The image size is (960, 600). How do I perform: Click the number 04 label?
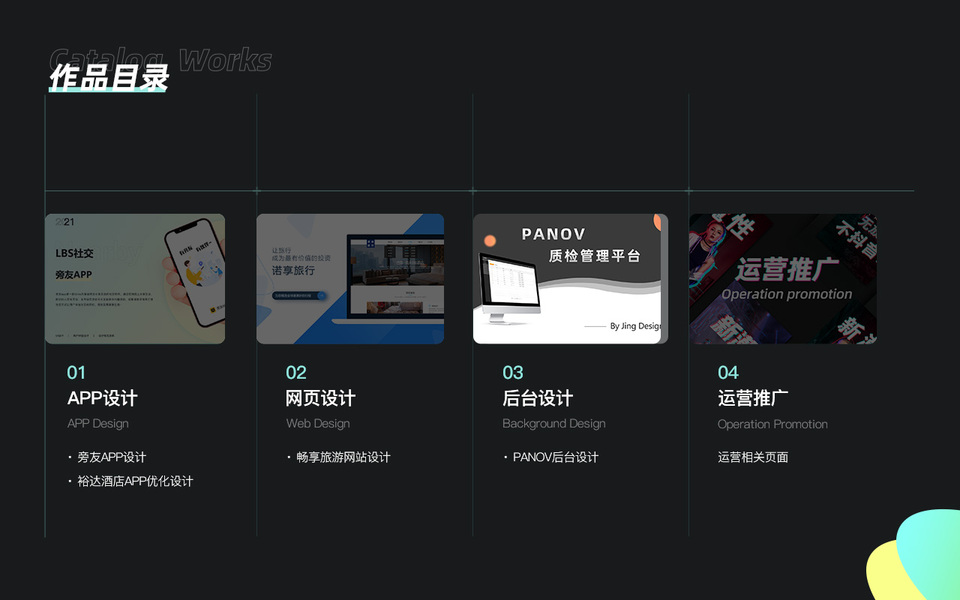[x=728, y=372]
